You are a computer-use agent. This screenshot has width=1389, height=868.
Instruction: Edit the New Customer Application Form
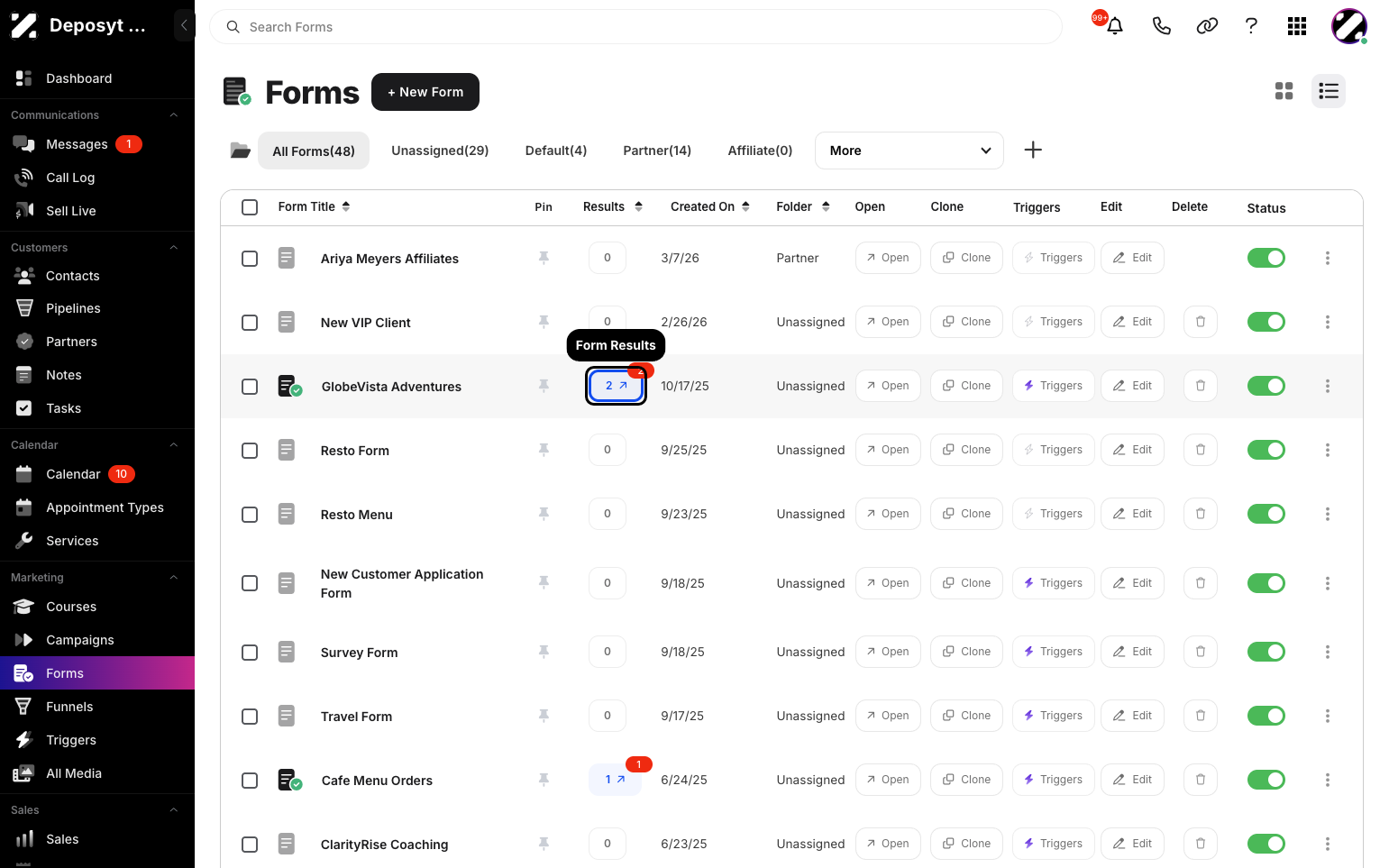[1132, 583]
